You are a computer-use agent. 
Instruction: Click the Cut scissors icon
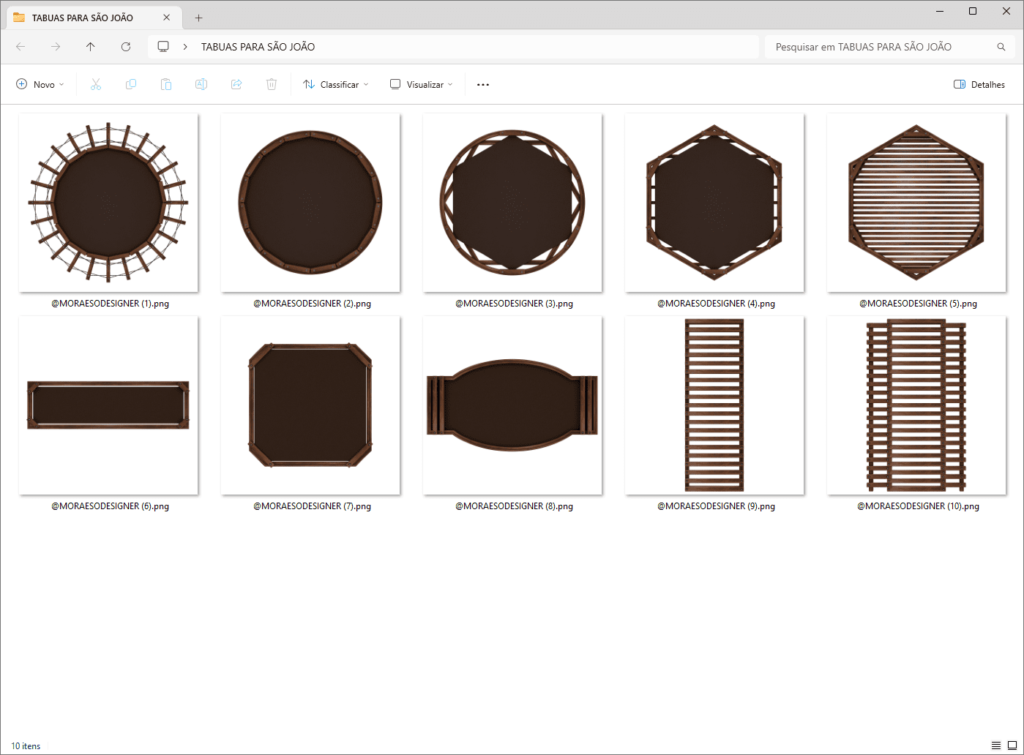click(x=96, y=84)
